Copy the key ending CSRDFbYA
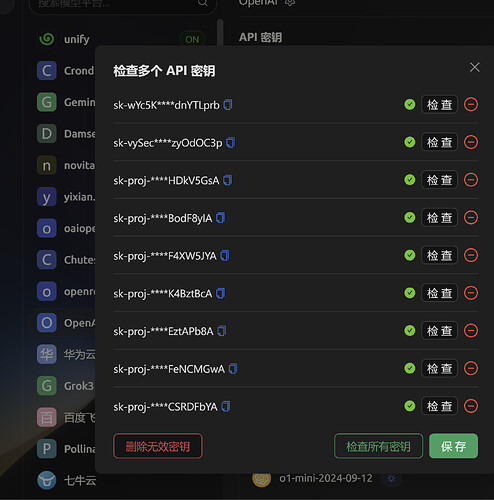 (x=226, y=406)
